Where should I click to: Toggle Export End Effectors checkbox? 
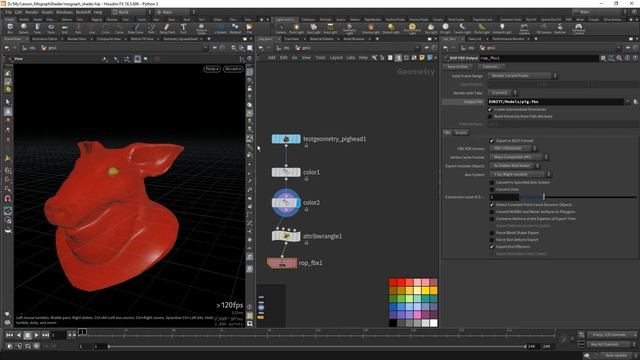tap(492, 247)
